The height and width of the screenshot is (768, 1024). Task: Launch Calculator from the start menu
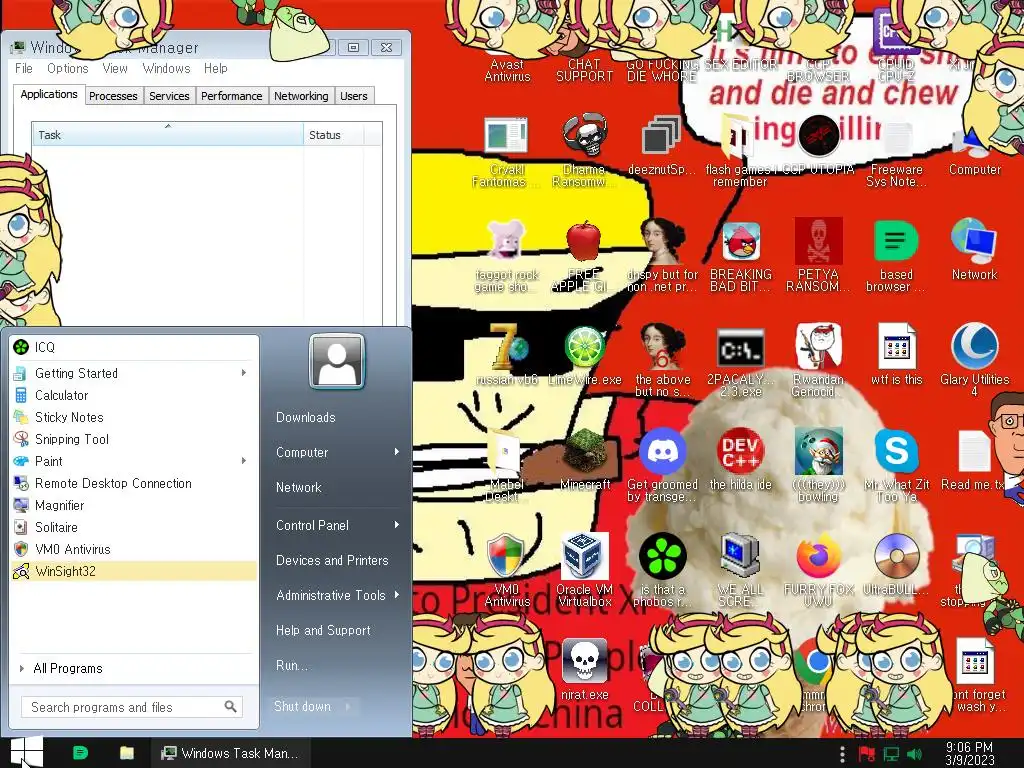tap(135, 395)
